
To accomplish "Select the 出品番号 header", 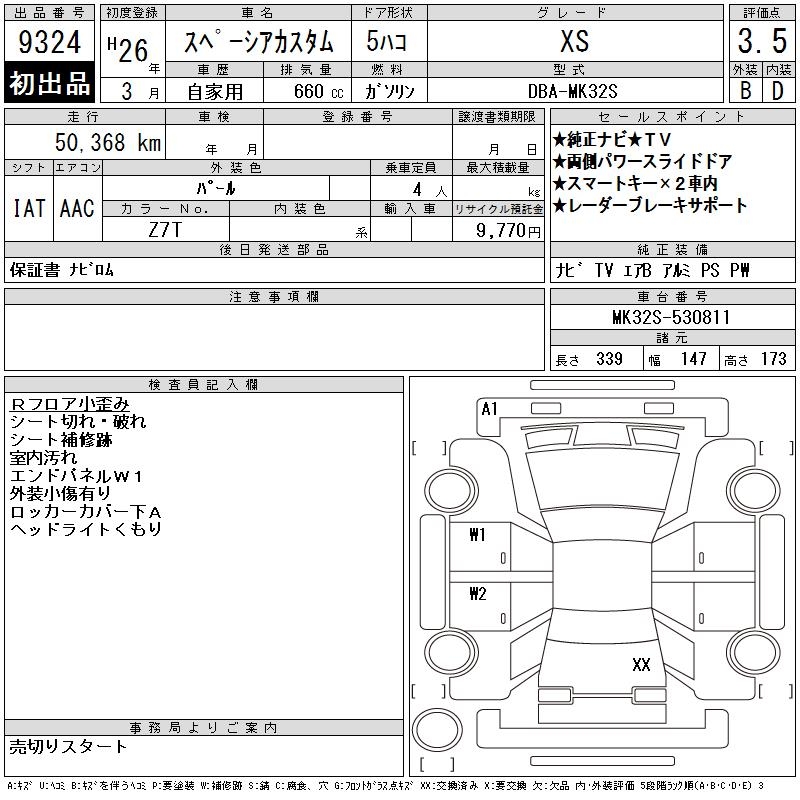I will [49, 13].
